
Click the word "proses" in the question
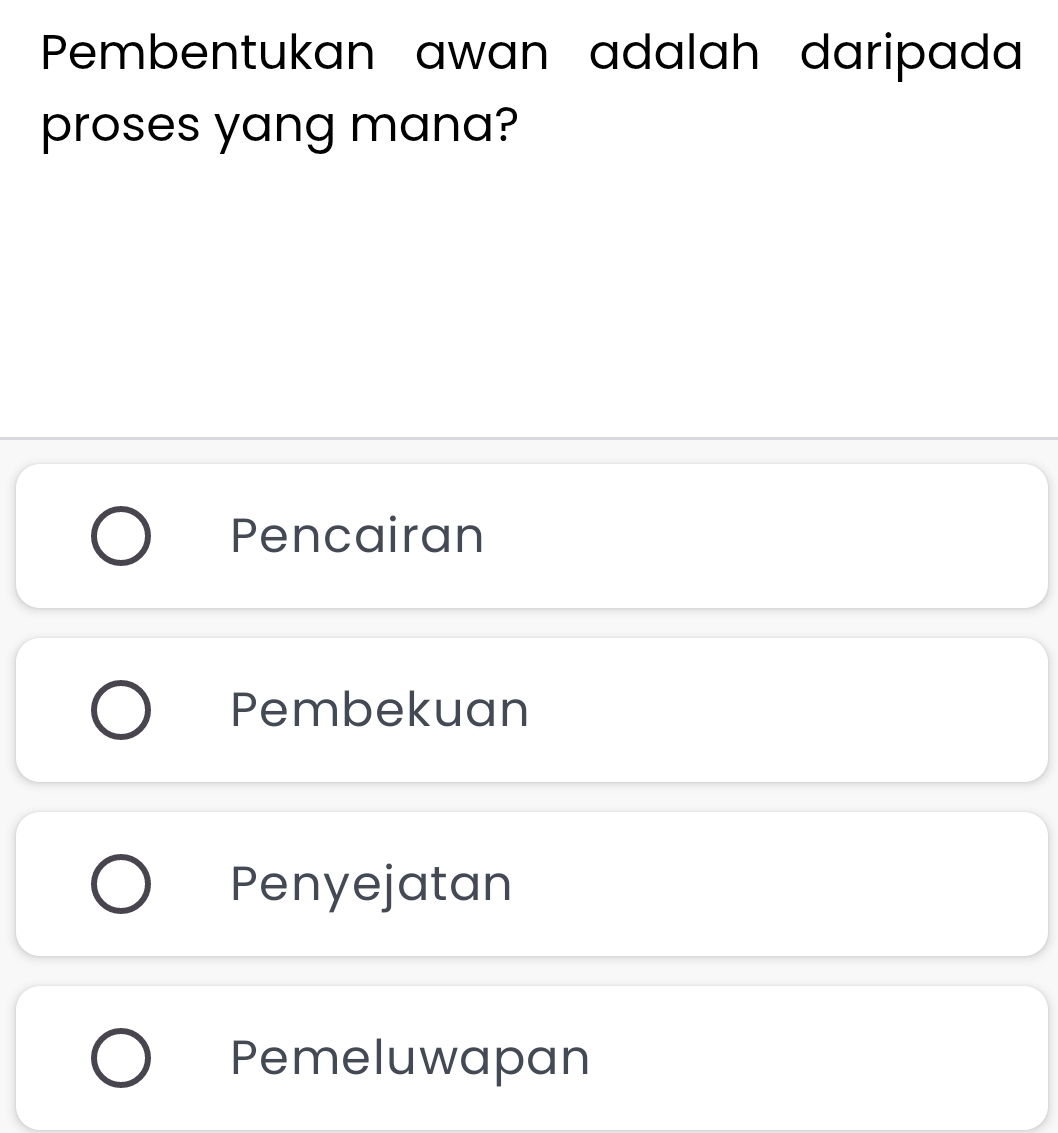(x=121, y=130)
